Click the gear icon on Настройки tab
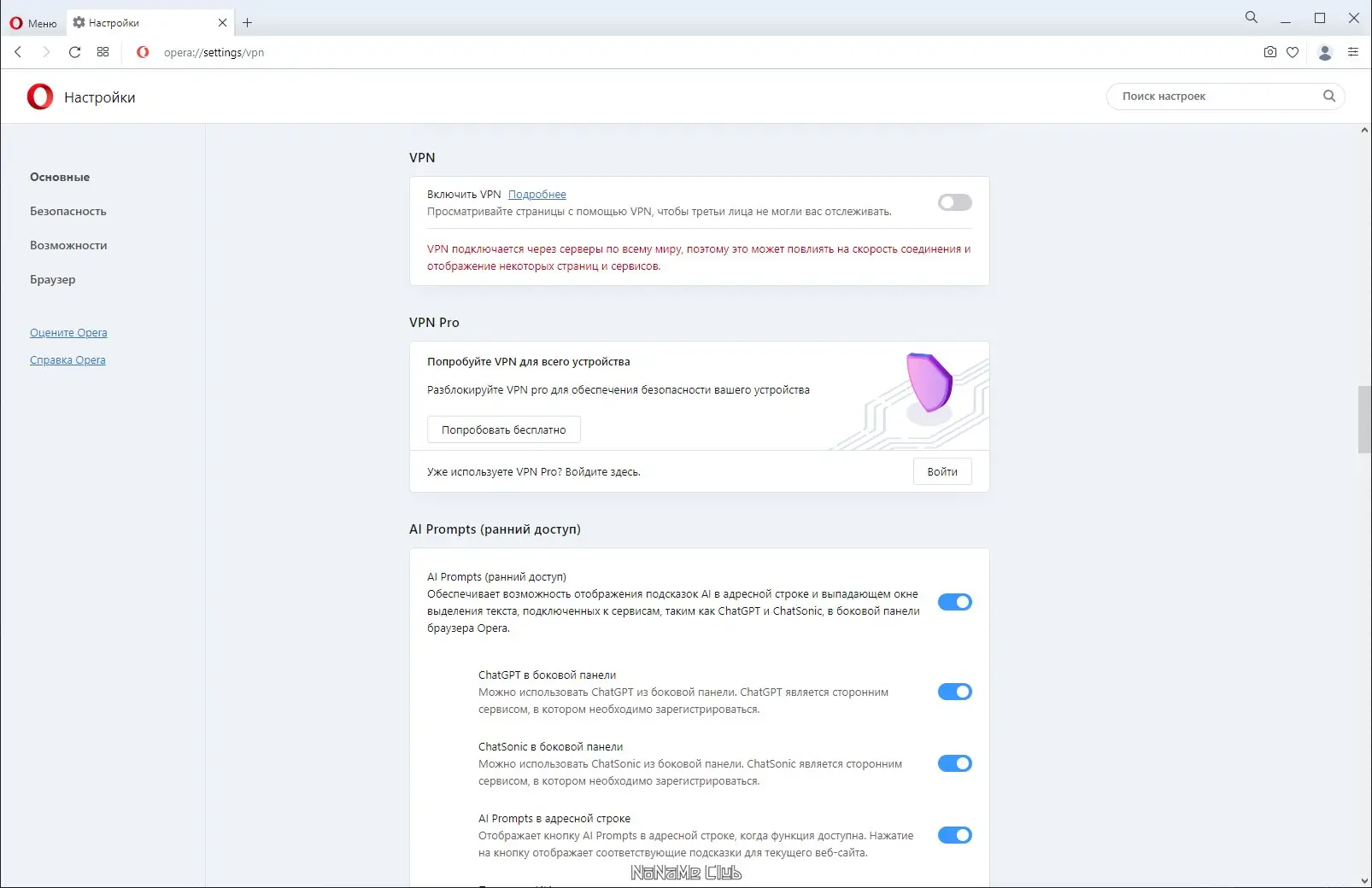The width and height of the screenshot is (1372, 888). pyautogui.click(x=79, y=23)
